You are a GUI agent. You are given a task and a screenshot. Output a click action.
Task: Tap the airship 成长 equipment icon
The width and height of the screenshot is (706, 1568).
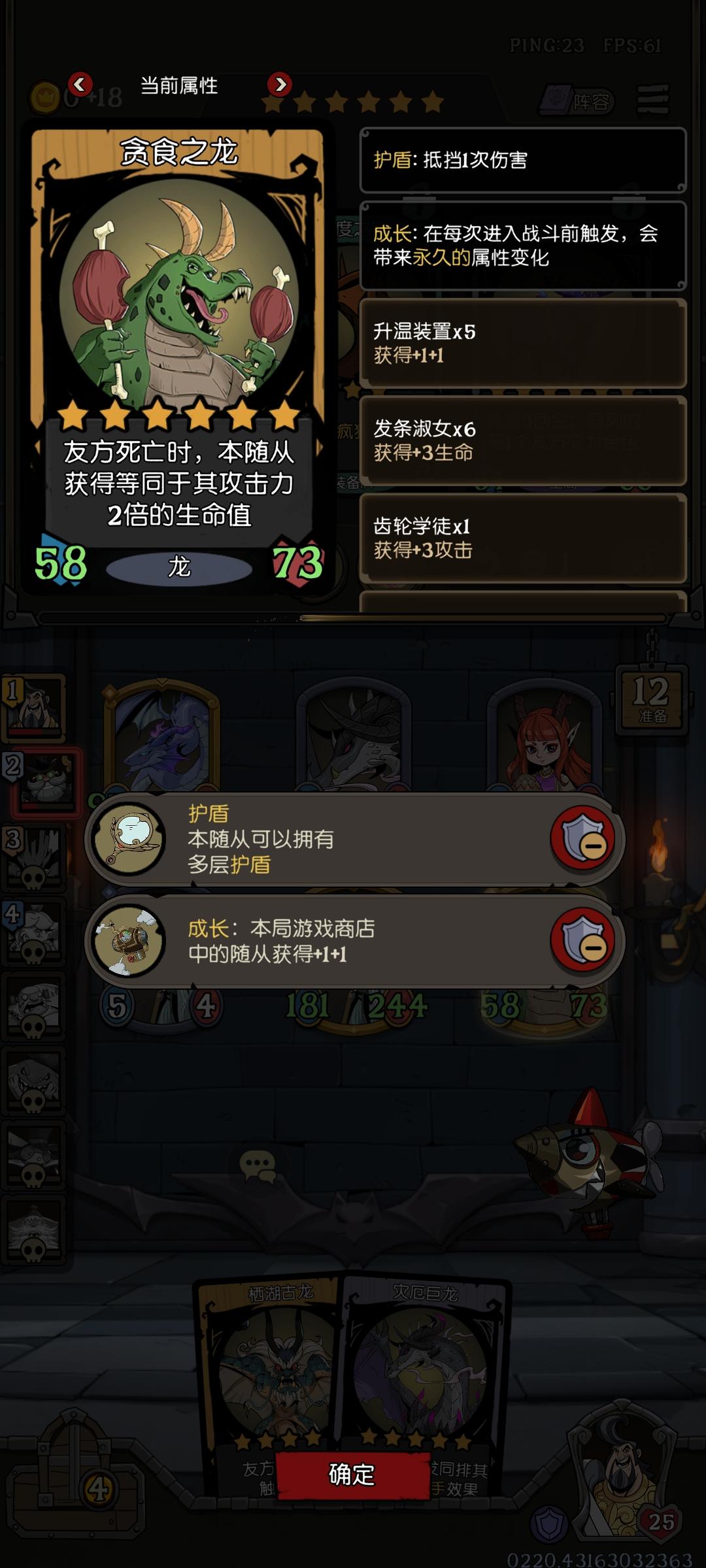click(x=129, y=940)
